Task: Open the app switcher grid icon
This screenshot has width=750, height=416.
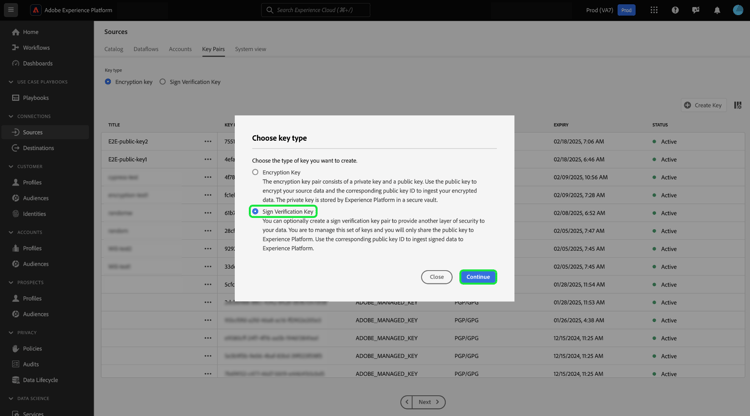Action: [x=654, y=10]
